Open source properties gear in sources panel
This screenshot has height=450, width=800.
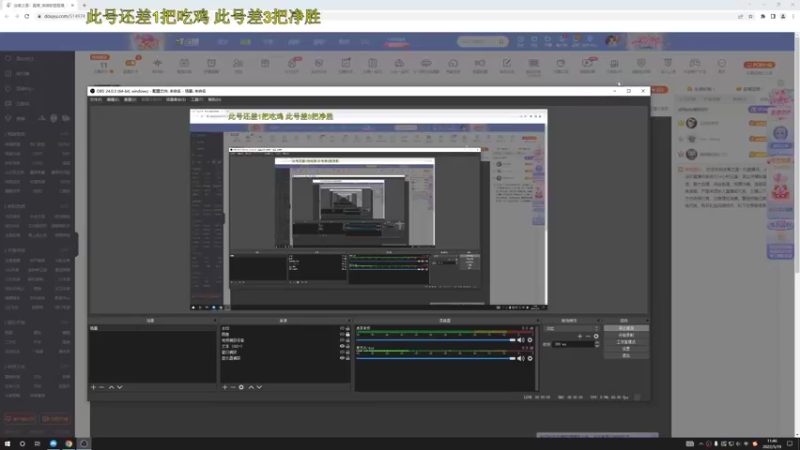pyautogui.click(x=241, y=387)
